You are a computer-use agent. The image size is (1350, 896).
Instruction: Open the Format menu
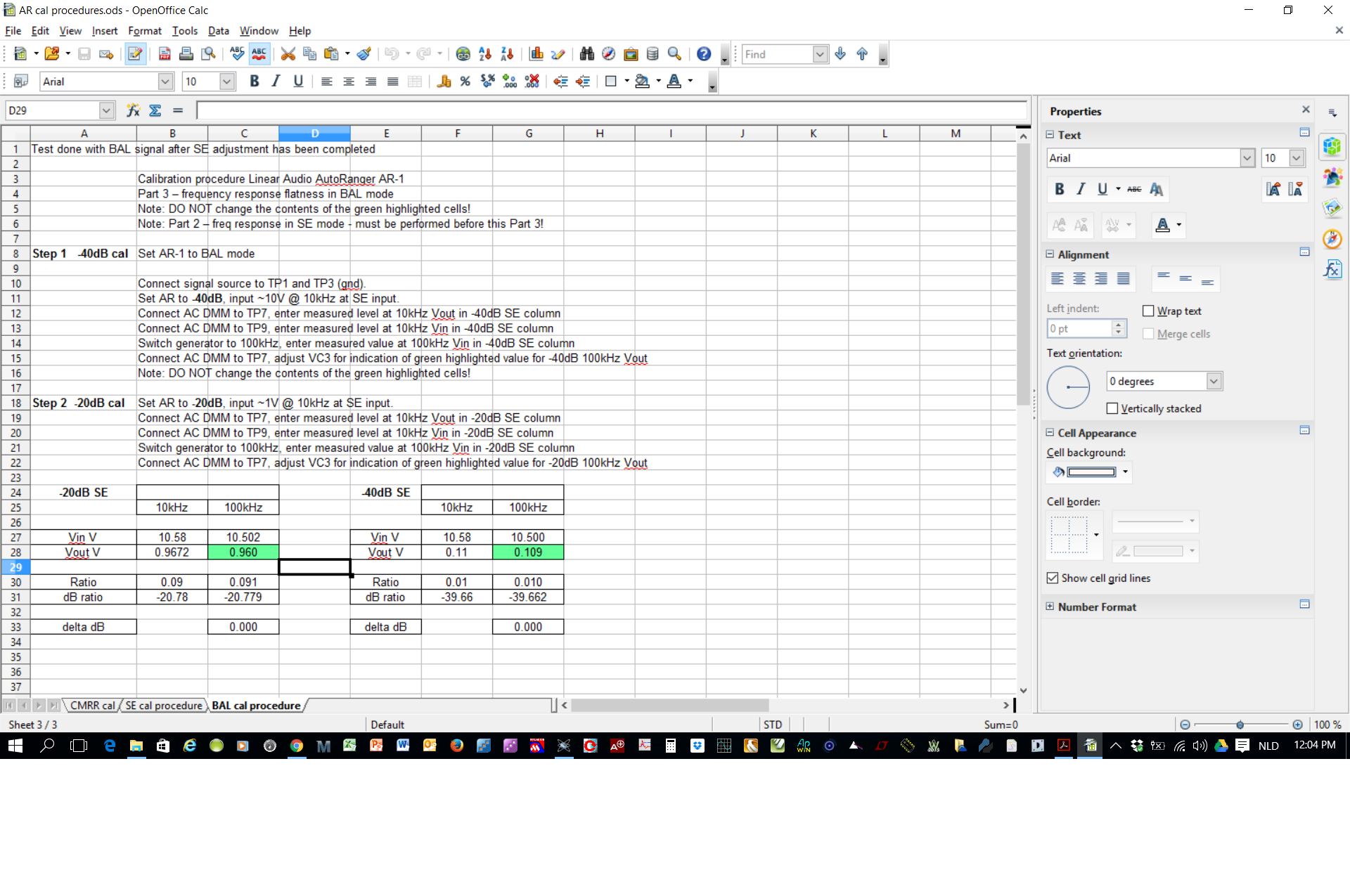pyautogui.click(x=145, y=31)
